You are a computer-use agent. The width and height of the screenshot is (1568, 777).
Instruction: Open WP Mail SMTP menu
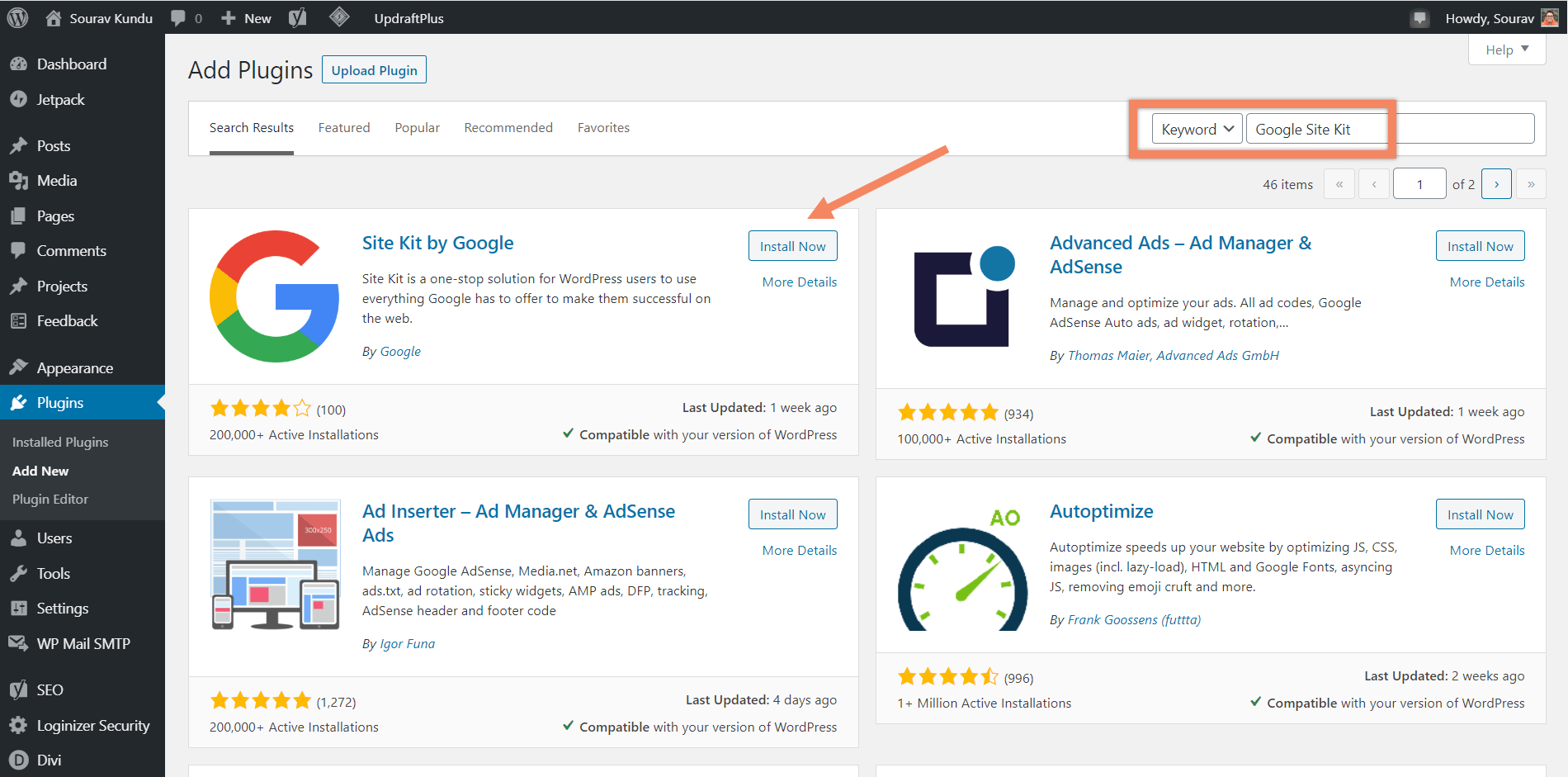83,643
